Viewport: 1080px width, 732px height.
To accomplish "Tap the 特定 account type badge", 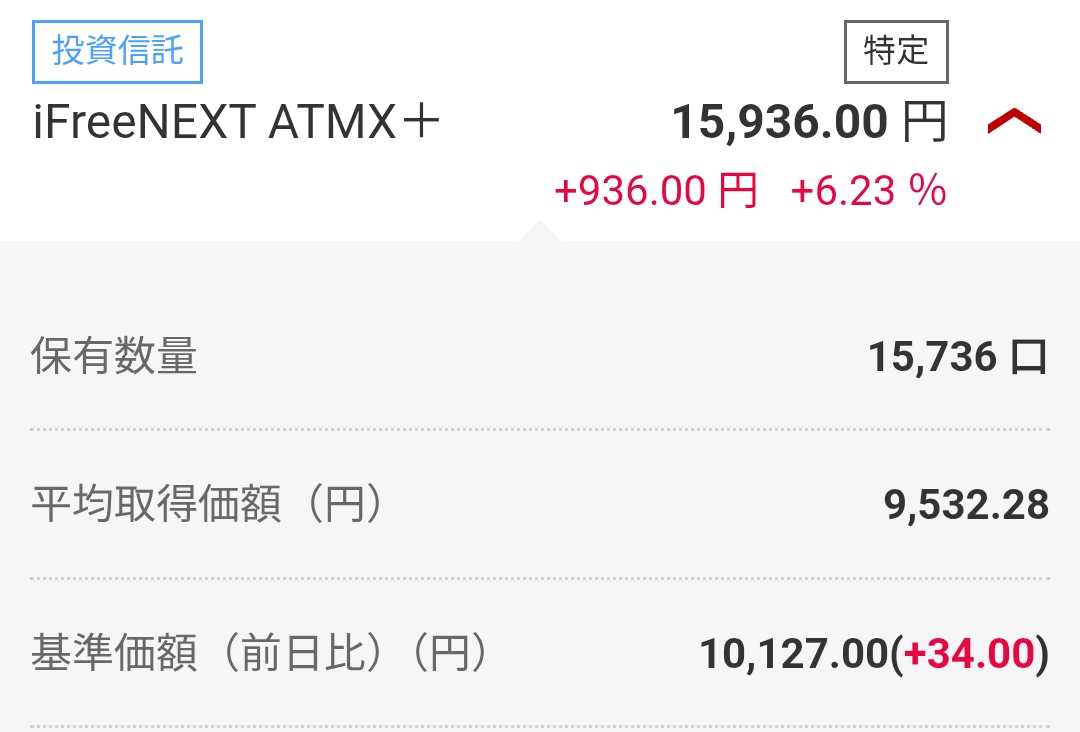I will (896, 51).
